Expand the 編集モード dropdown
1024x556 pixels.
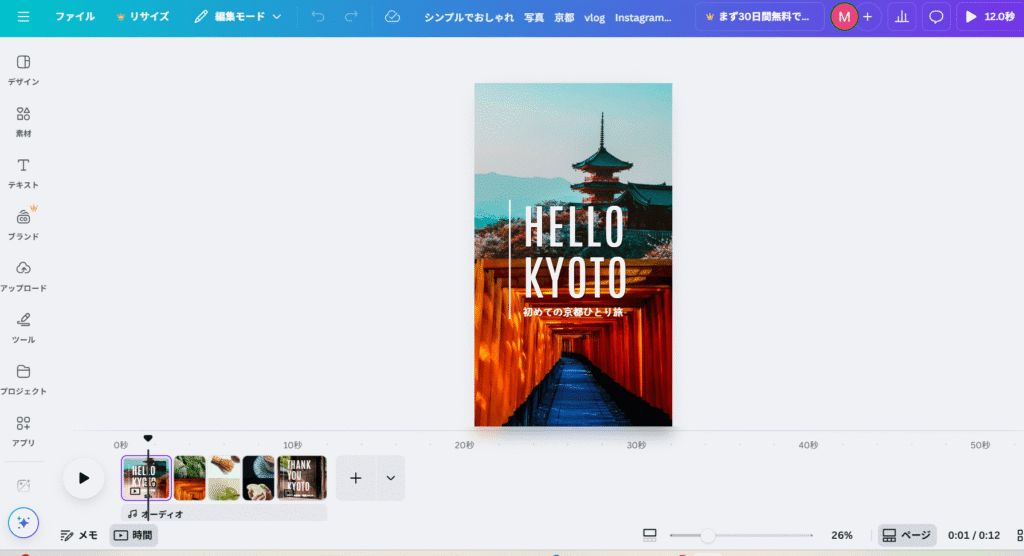238,17
